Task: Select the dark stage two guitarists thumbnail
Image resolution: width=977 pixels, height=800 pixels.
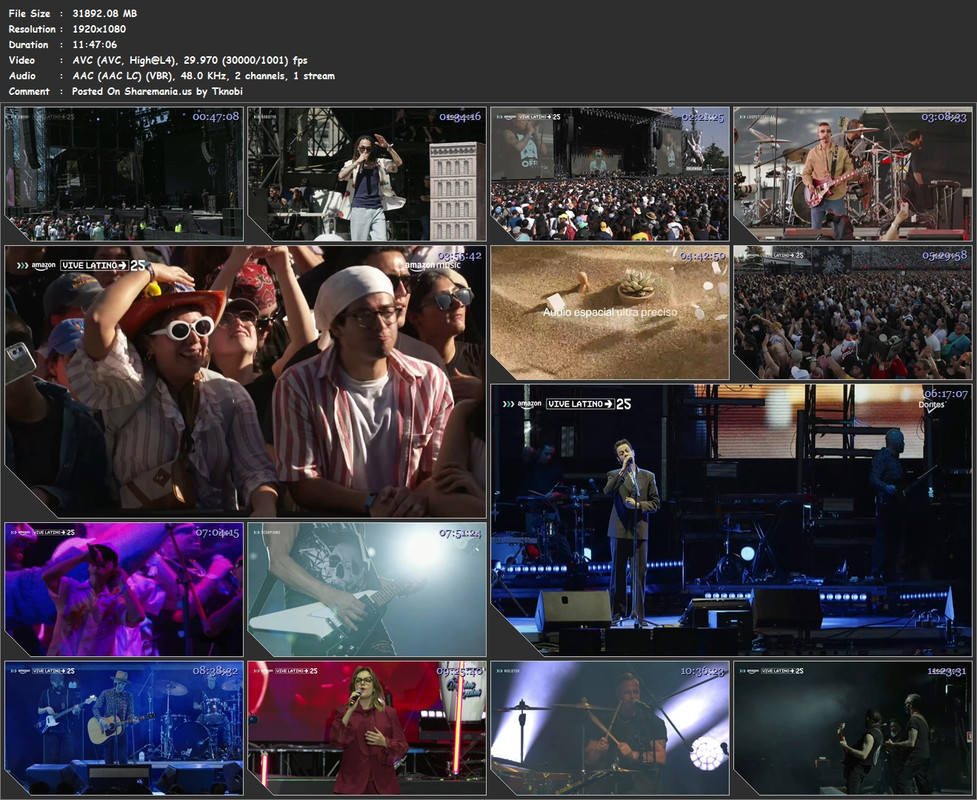Action: click(853, 728)
